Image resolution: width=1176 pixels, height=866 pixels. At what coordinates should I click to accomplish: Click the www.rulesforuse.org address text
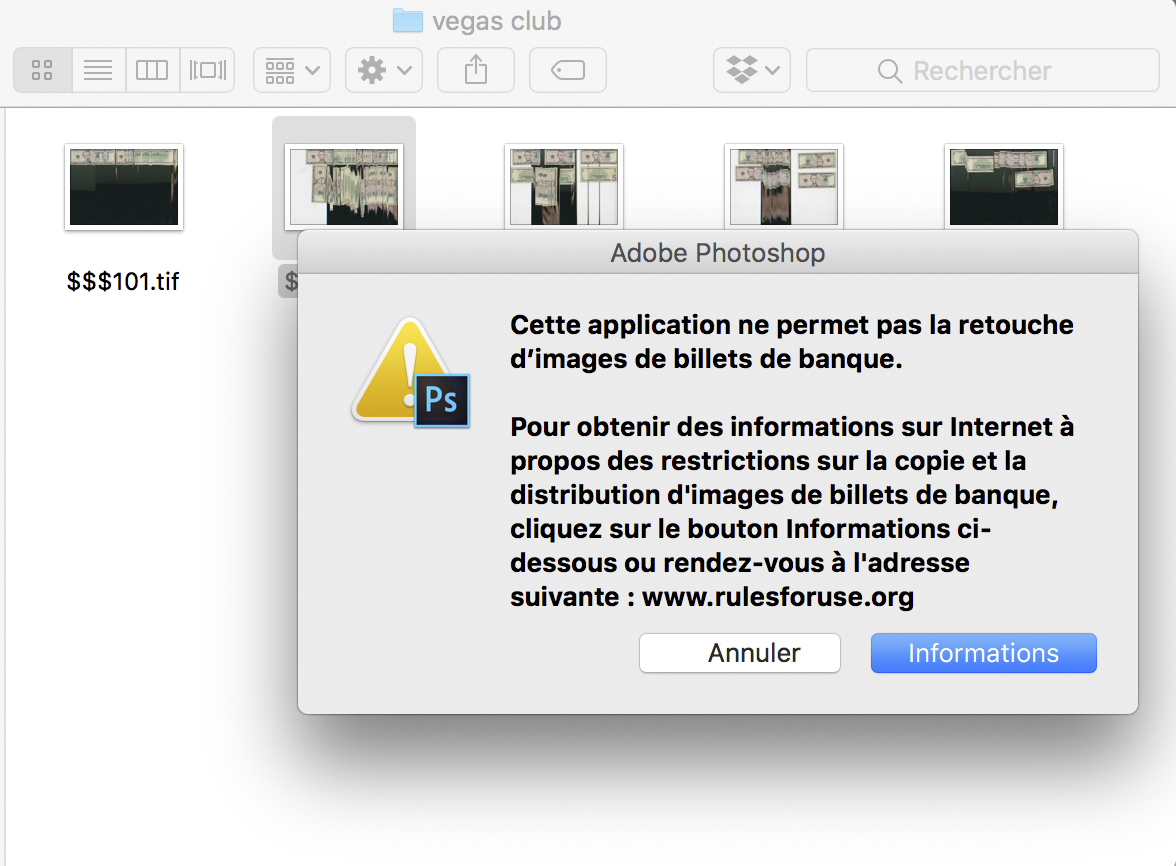coord(778,597)
